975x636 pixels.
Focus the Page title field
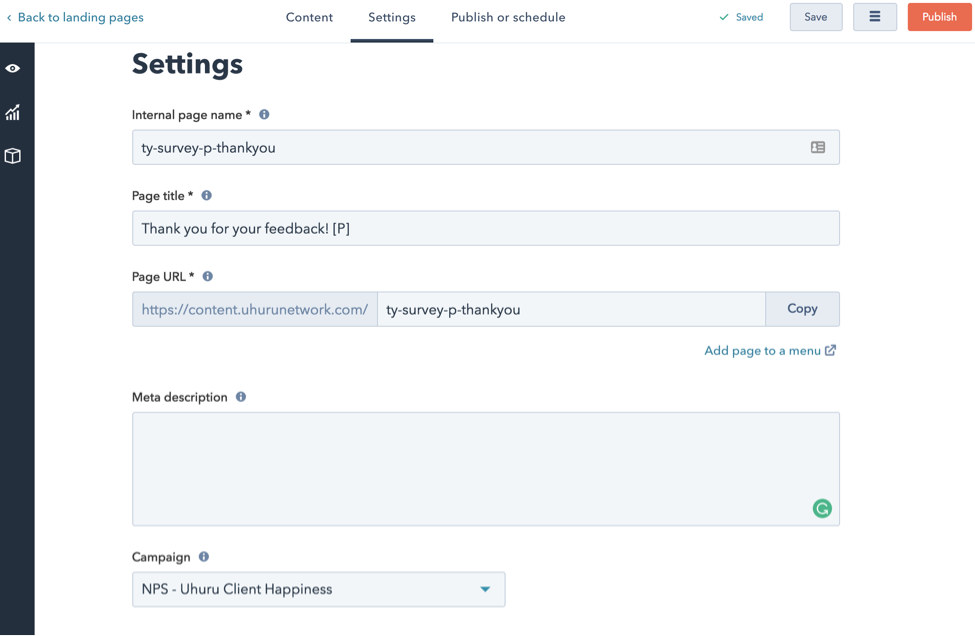486,228
